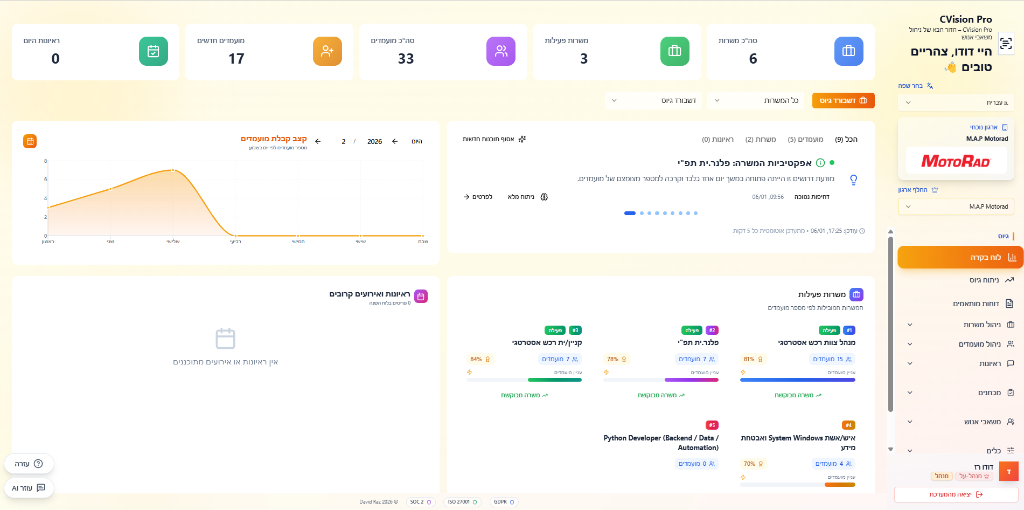The height and width of the screenshot is (510, 1024).
Task: Click the ניהול משרות briefcase icon in sidebar
Action: pyautogui.click(x=1010, y=324)
